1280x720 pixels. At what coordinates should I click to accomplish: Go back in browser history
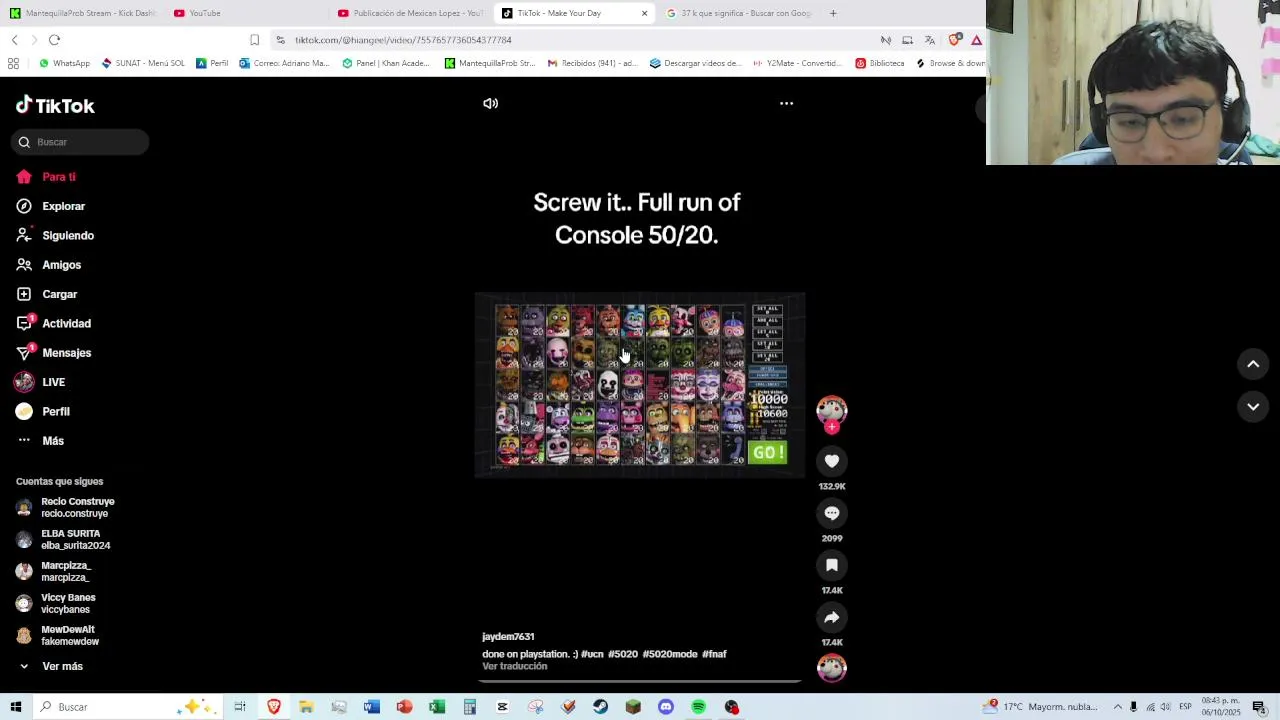click(x=14, y=40)
